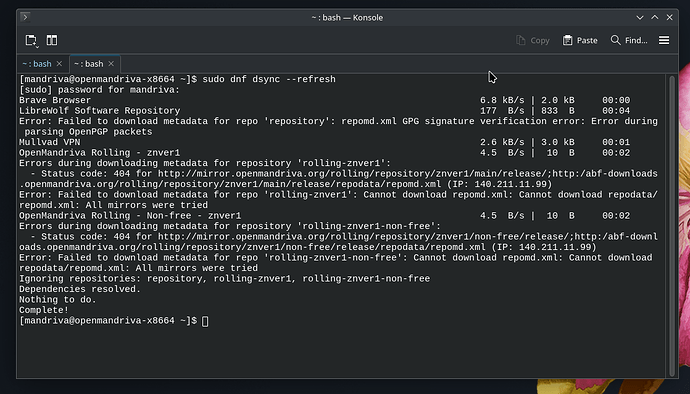This screenshot has width=690, height=394.
Task: Click the 'Mullvad VPN' line
Action: [x=50, y=142]
